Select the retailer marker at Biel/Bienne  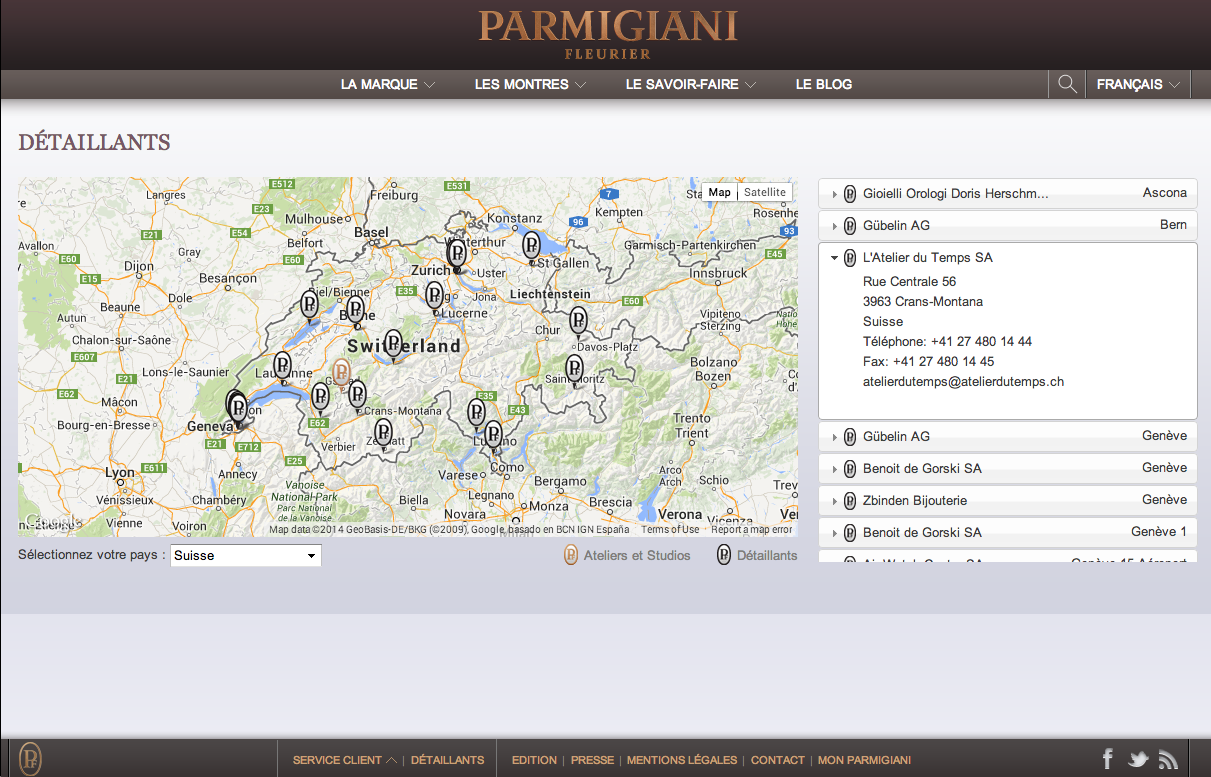[310, 305]
